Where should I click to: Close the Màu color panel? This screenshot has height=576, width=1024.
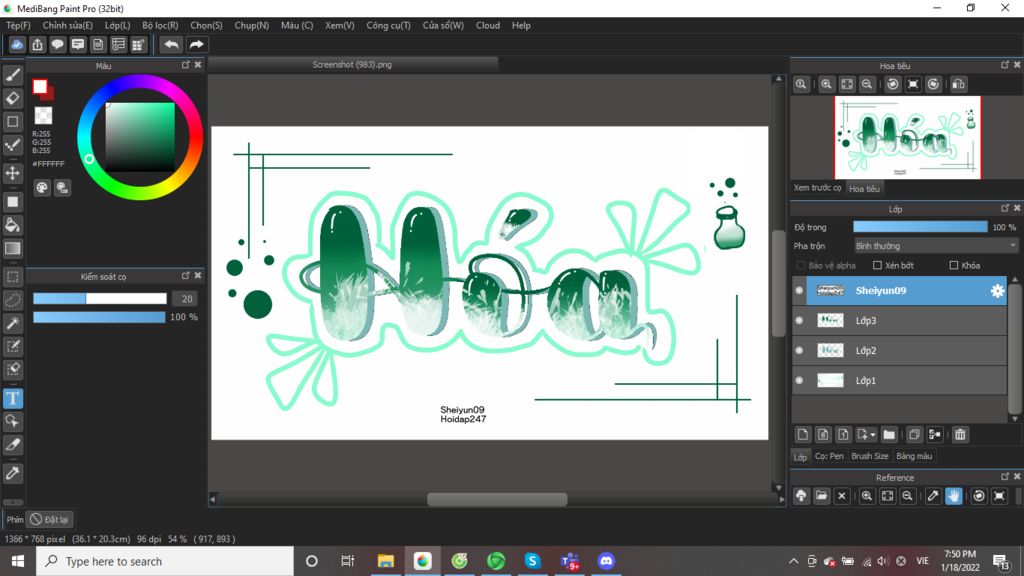198,65
